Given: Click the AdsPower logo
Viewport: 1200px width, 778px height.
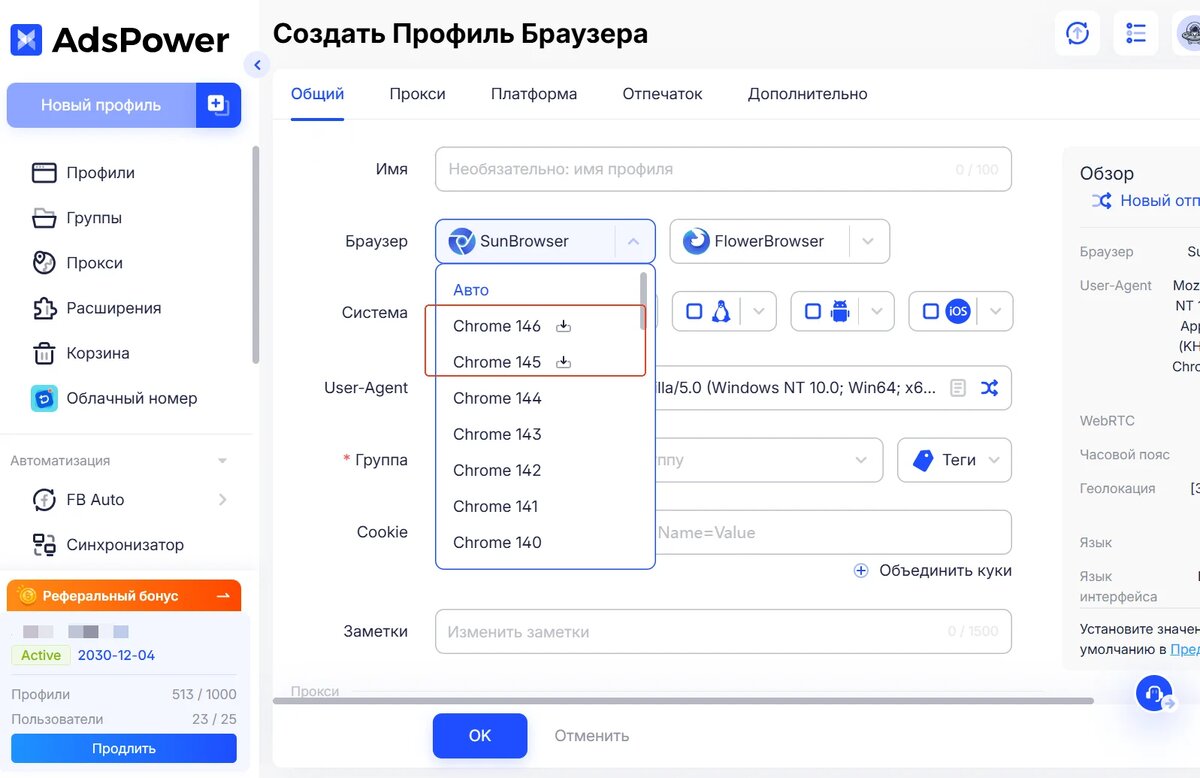Looking at the screenshot, I should [x=120, y=40].
